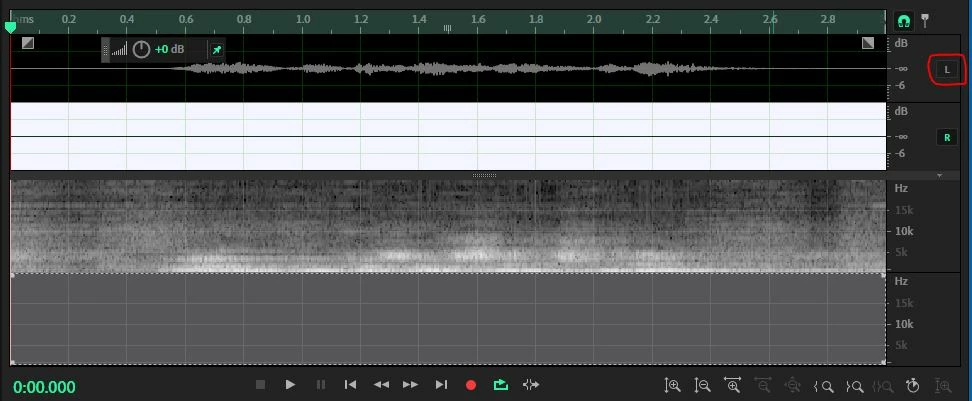Image resolution: width=972 pixels, height=401 pixels.
Task: Click the dimmed zoom icon after the stopwatch
Action: 943,386
